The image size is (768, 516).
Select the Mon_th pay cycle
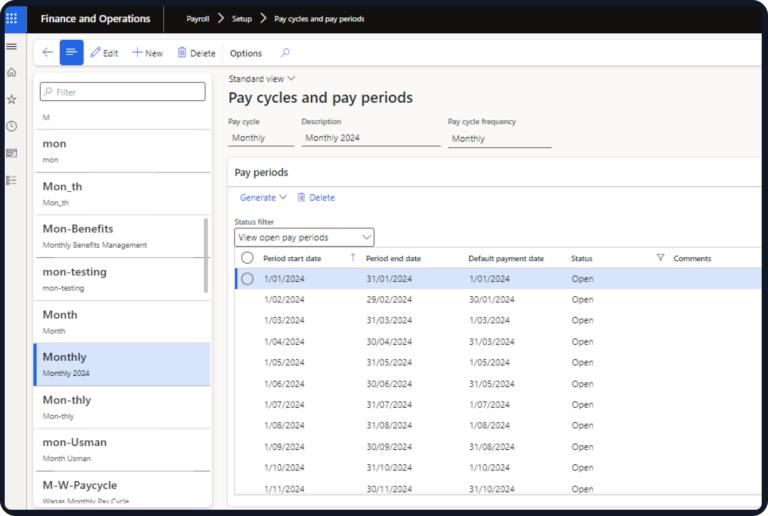tap(122, 194)
